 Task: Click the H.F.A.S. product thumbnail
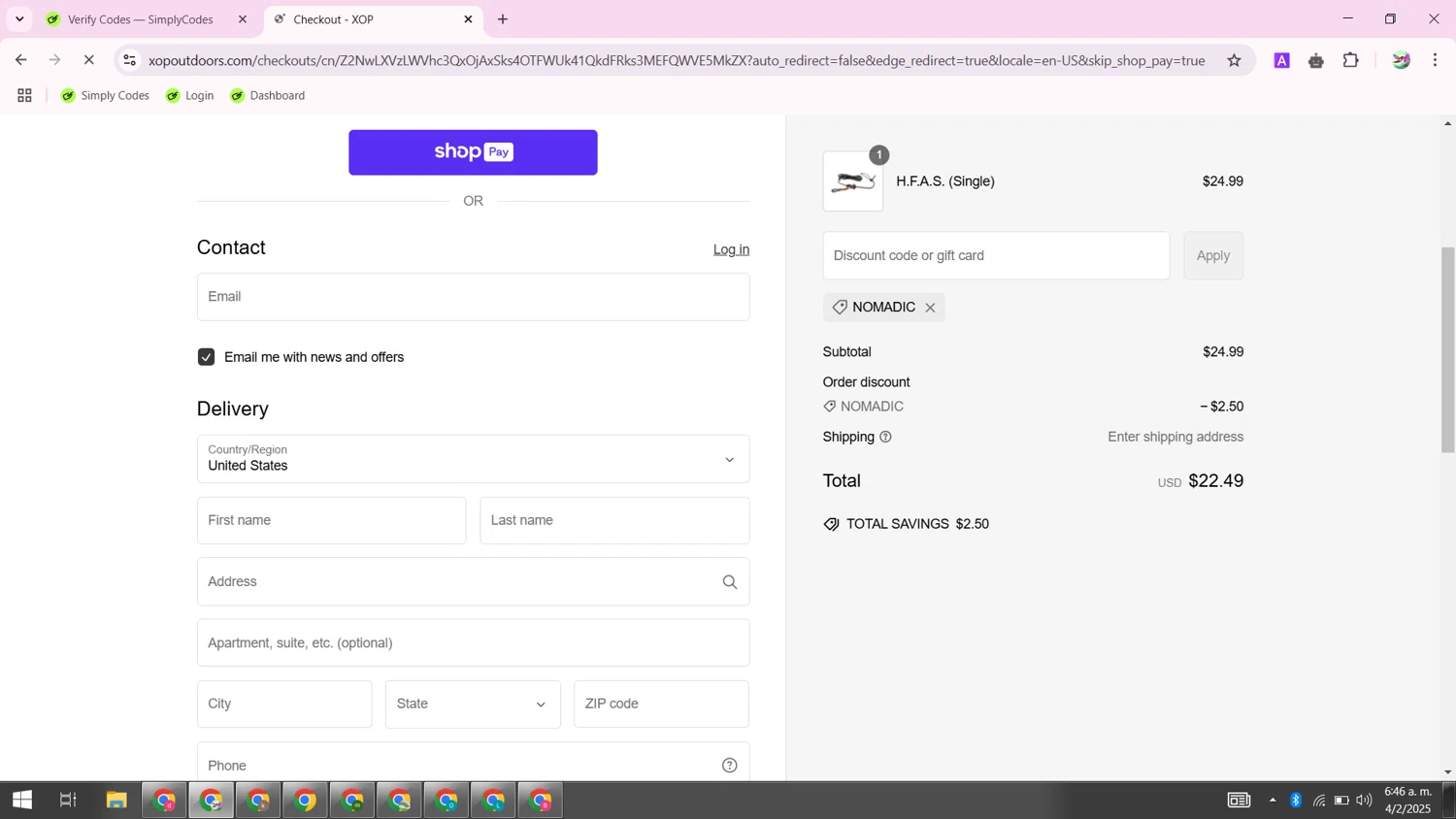click(853, 181)
